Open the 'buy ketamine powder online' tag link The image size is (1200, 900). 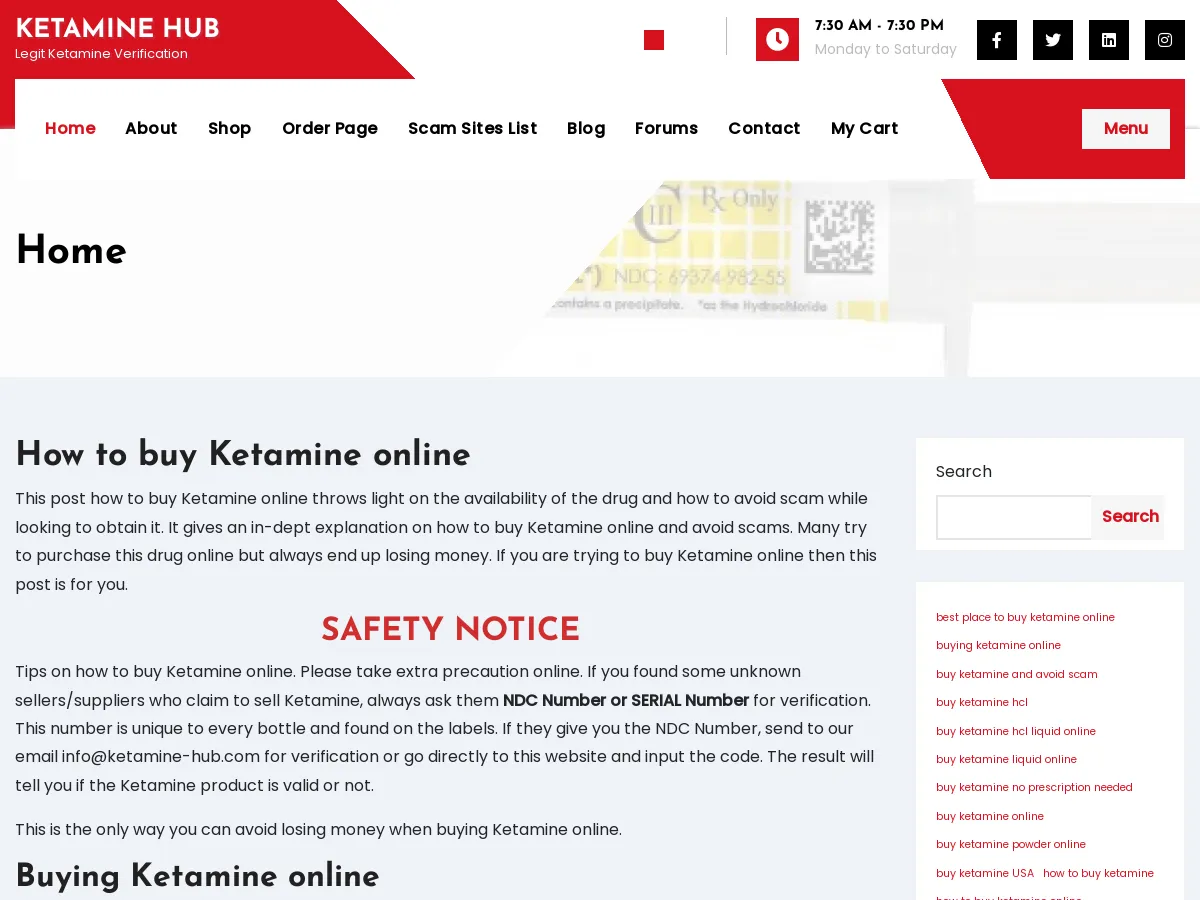(1010, 844)
